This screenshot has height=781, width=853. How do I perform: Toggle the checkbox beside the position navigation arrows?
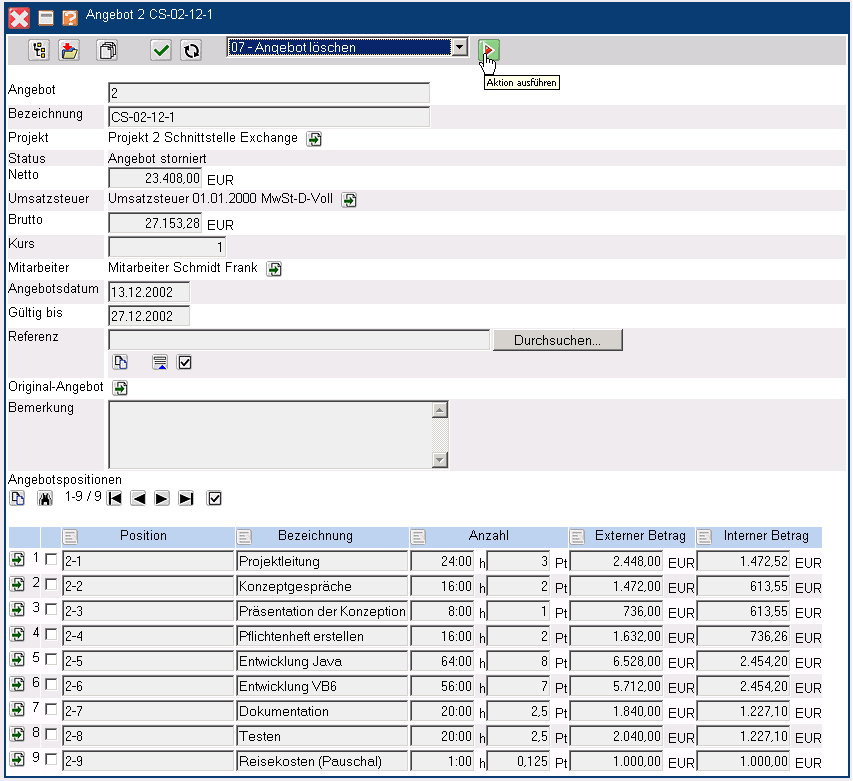pyautogui.click(x=213, y=498)
